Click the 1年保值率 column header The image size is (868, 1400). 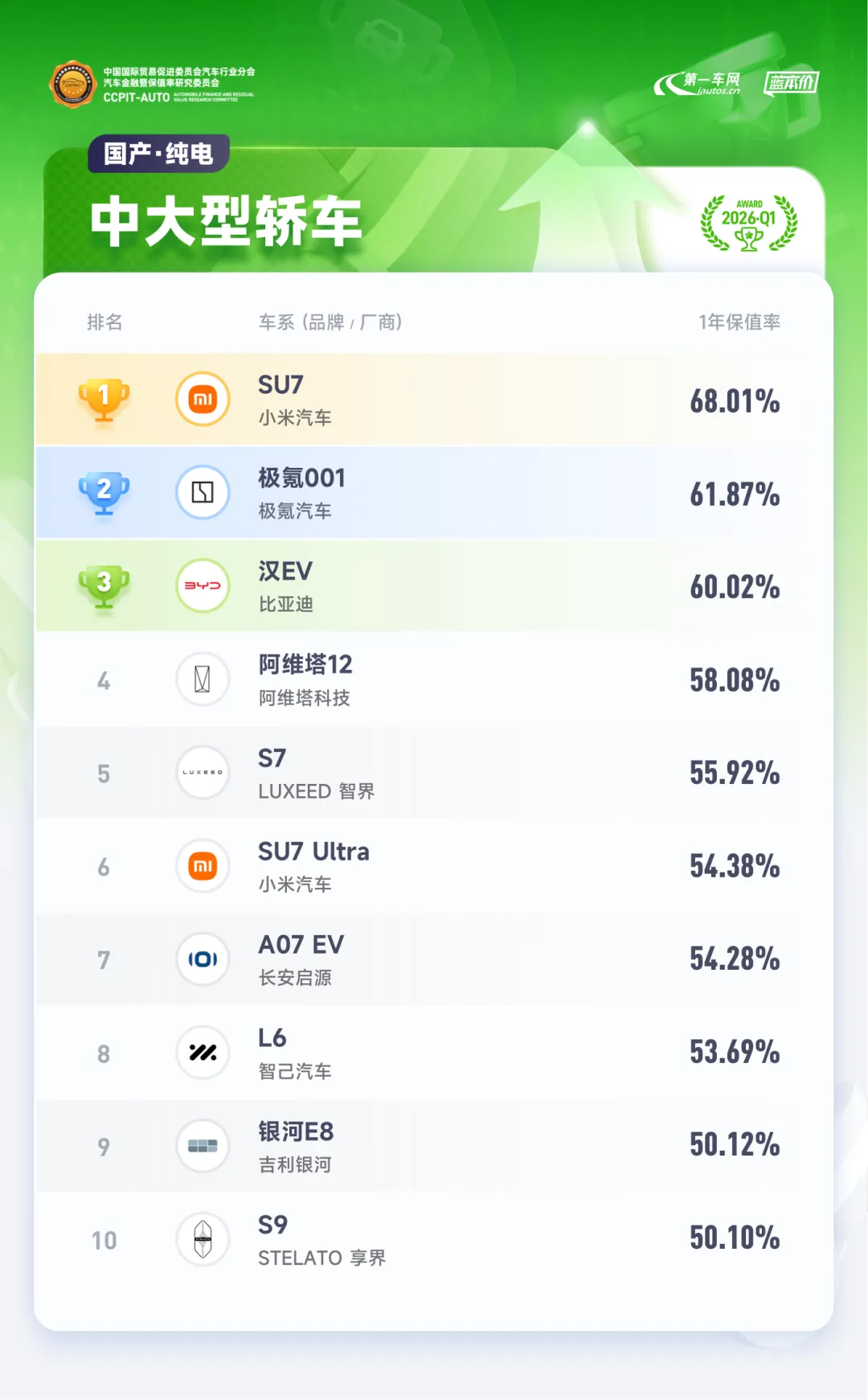coord(739,322)
